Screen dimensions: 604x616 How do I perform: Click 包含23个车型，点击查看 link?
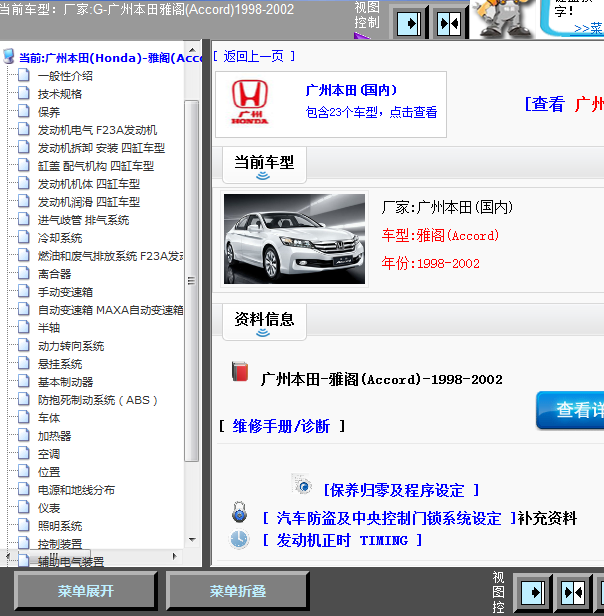[x=371, y=112]
